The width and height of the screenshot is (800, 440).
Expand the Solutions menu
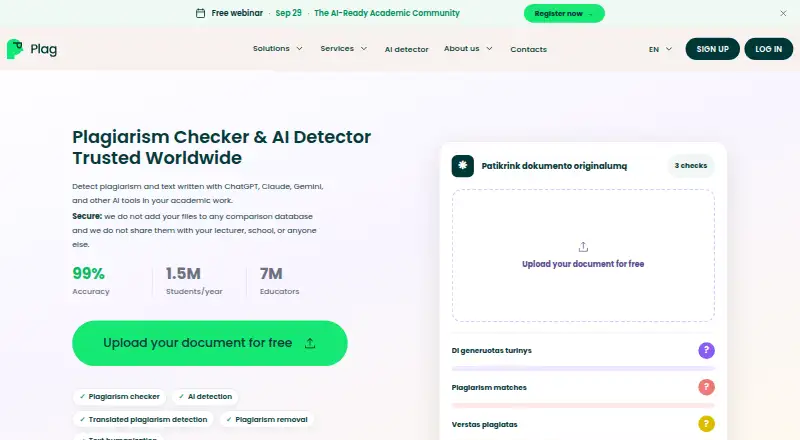pyautogui.click(x=278, y=48)
